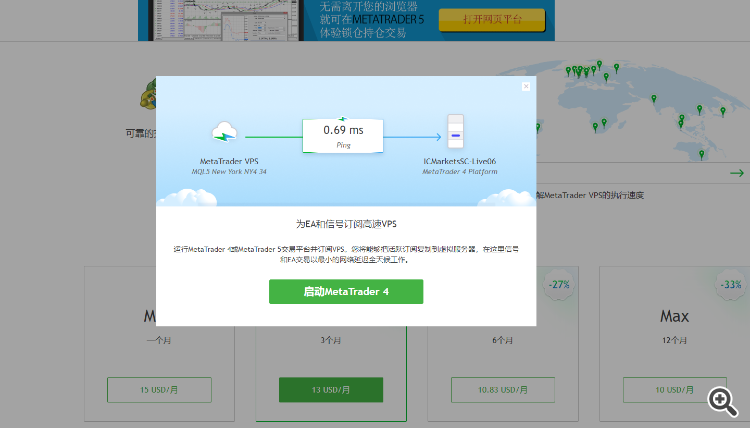
Task: Click the green 启动MetaTrader 4 button
Action: click(x=346, y=291)
